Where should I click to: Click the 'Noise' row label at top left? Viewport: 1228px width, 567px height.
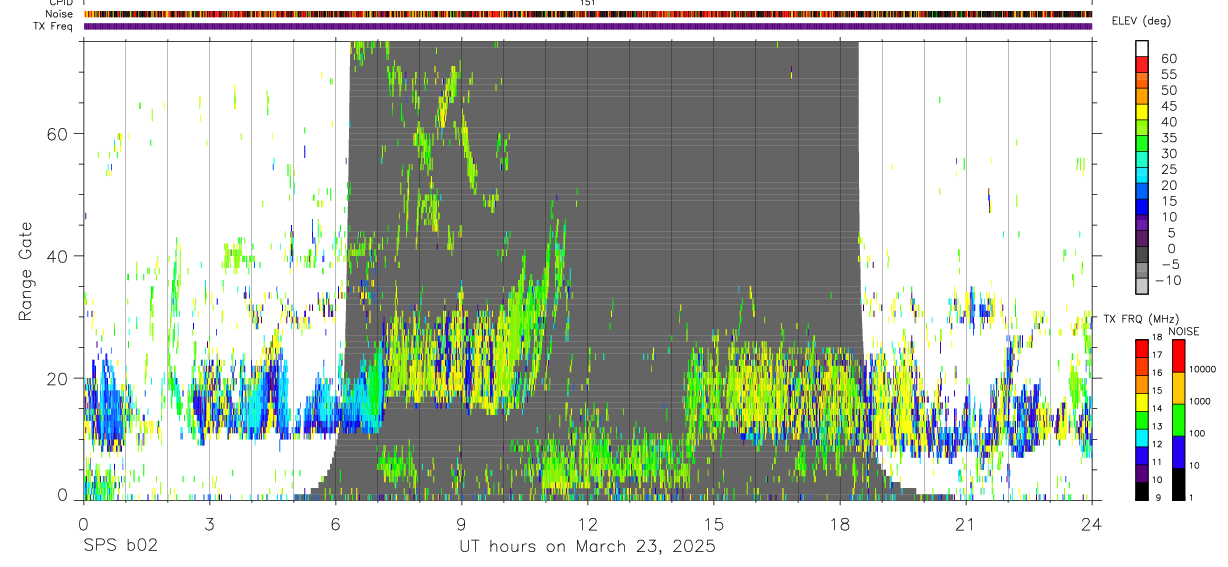pos(59,14)
